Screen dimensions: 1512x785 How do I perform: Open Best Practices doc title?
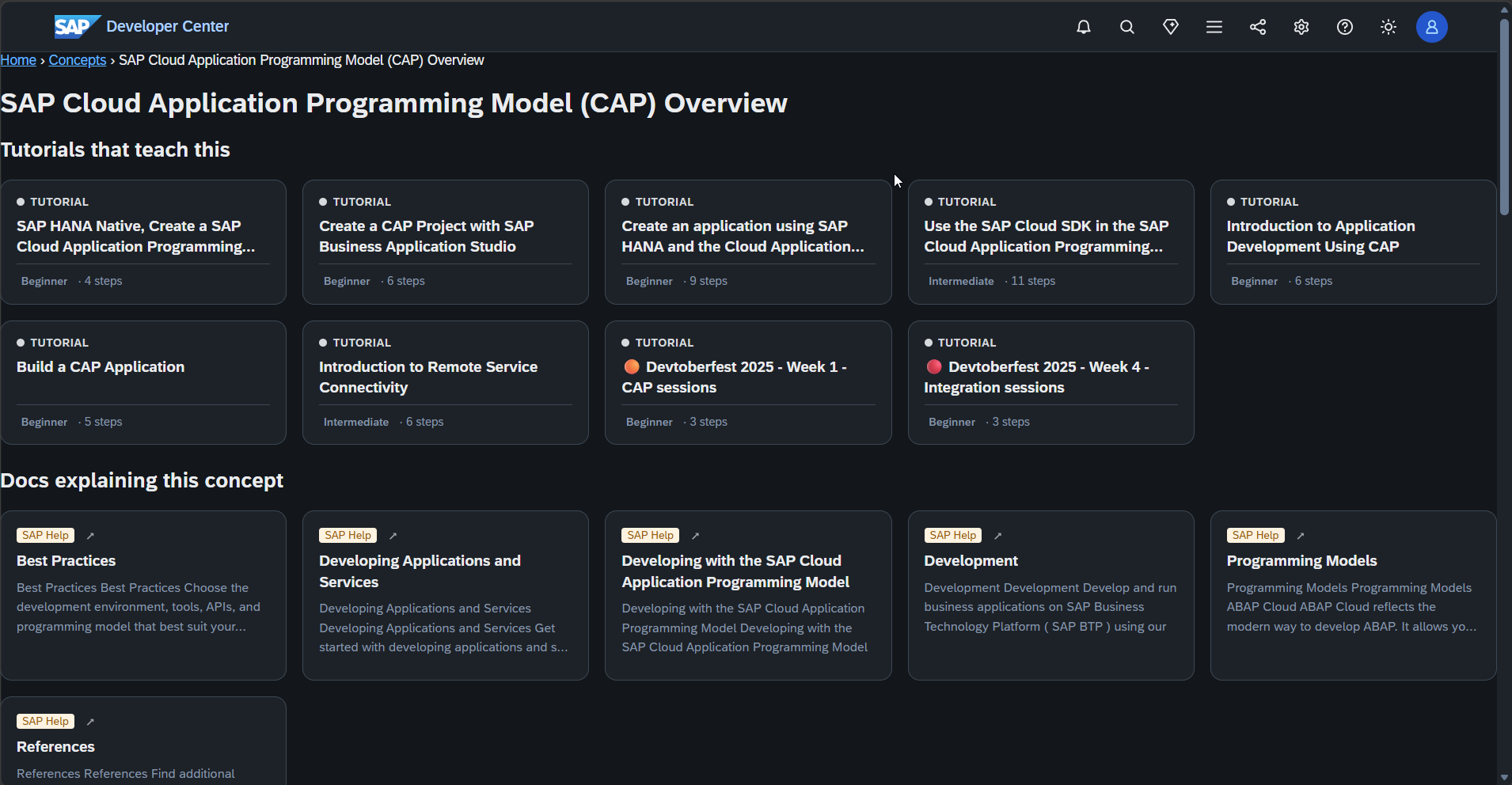66,561
